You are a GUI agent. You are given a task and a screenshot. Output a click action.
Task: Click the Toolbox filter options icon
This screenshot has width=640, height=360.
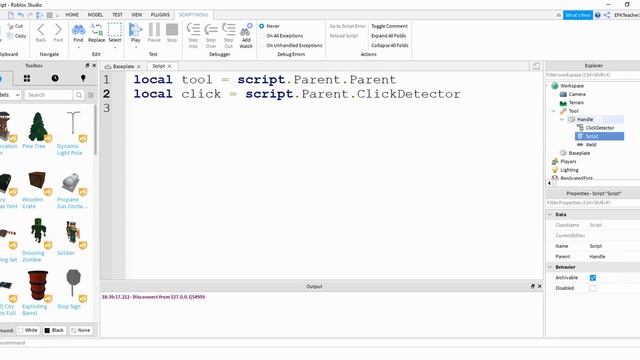[91, 95]
